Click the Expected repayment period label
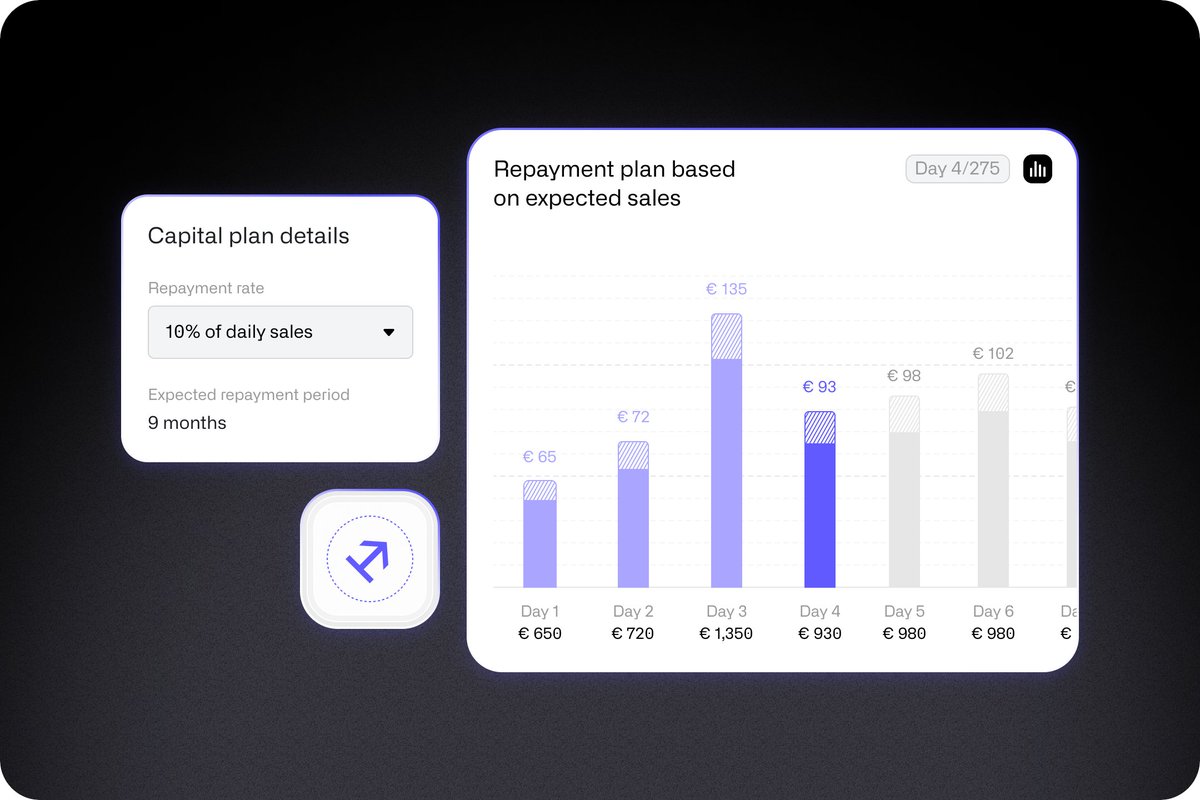The height and width of the screenshot is (800, 1200). (x=249, y=395)
